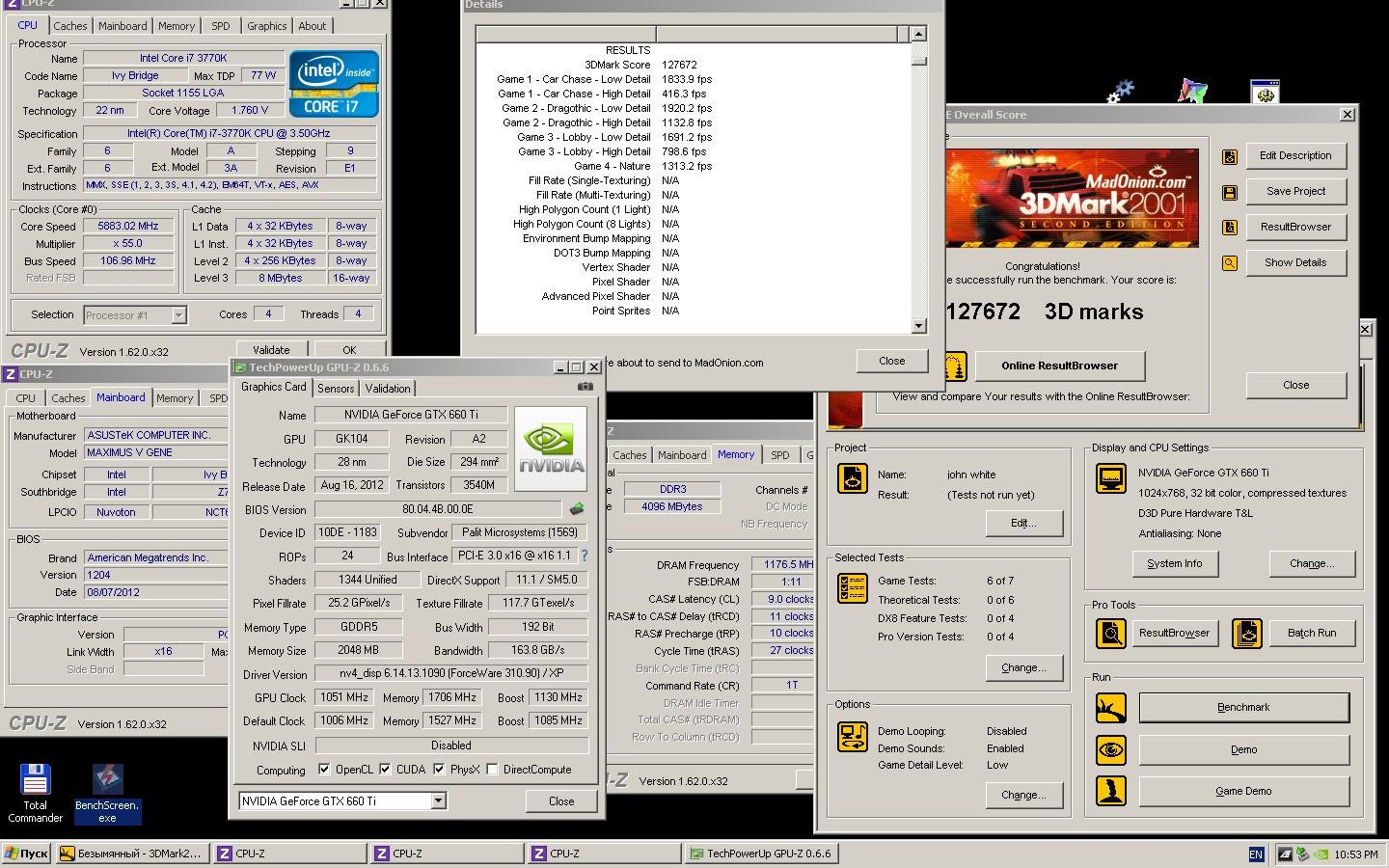The image size is (1389, 868).
Task: Switch to the Validation tab in GPU-Z
Action: click(x=388, y=388)
